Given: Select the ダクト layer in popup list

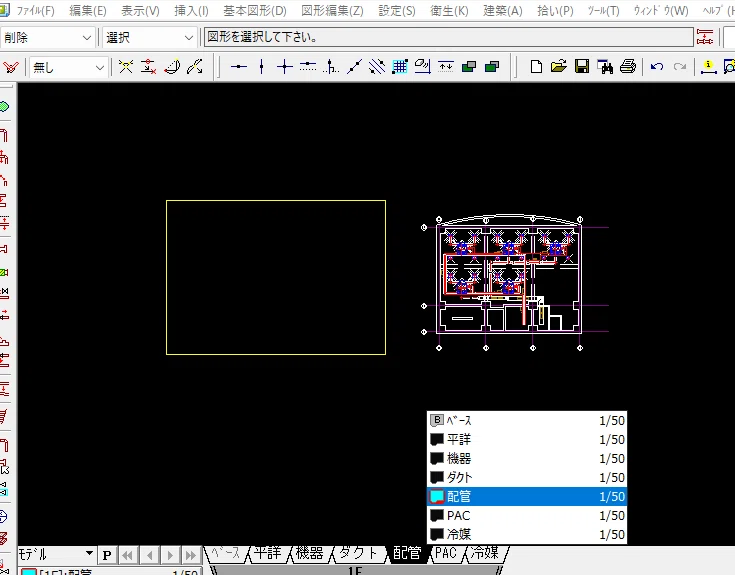Looking at the screenshot, I should tap(527, 478).
